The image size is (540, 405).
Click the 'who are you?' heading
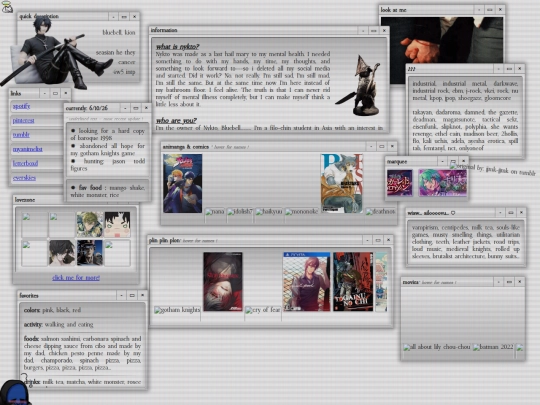click(176, 121)
